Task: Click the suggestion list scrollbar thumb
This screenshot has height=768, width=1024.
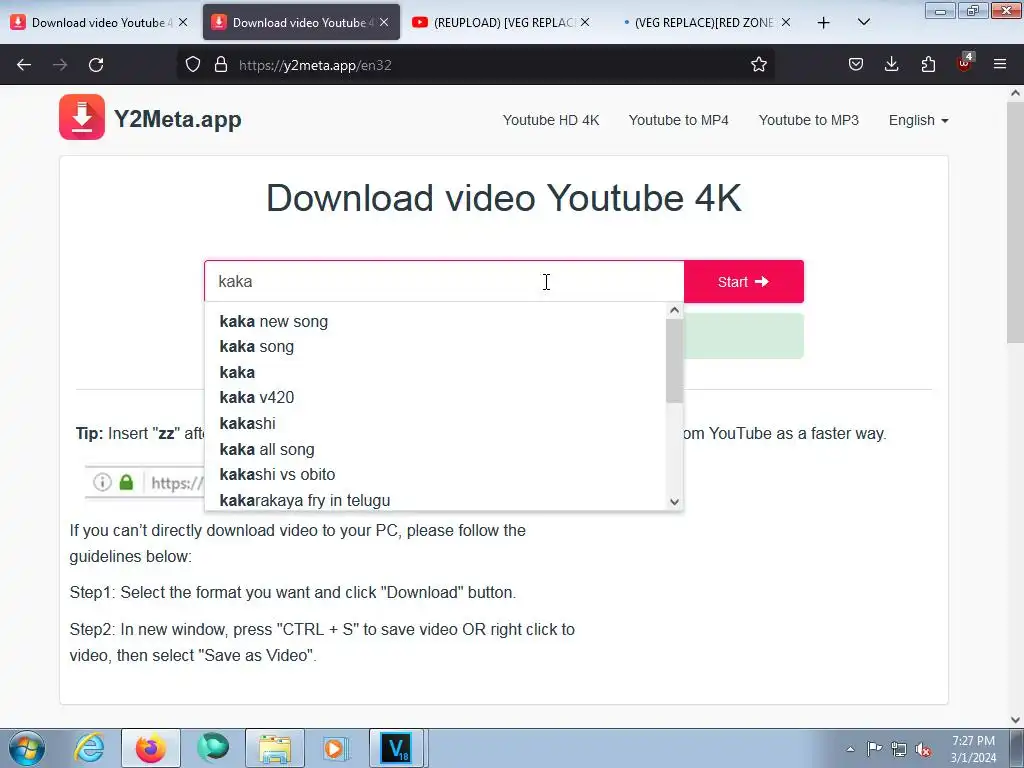Action: (x=675, y=360)
